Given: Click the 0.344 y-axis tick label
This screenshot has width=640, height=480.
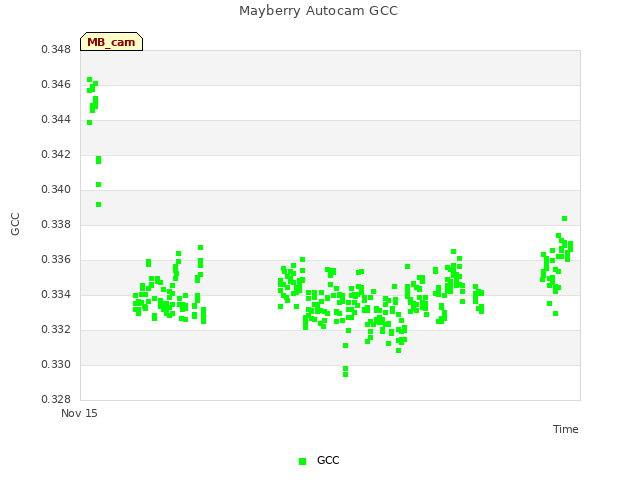Looking at the screenshot, I should coord(56,120).
